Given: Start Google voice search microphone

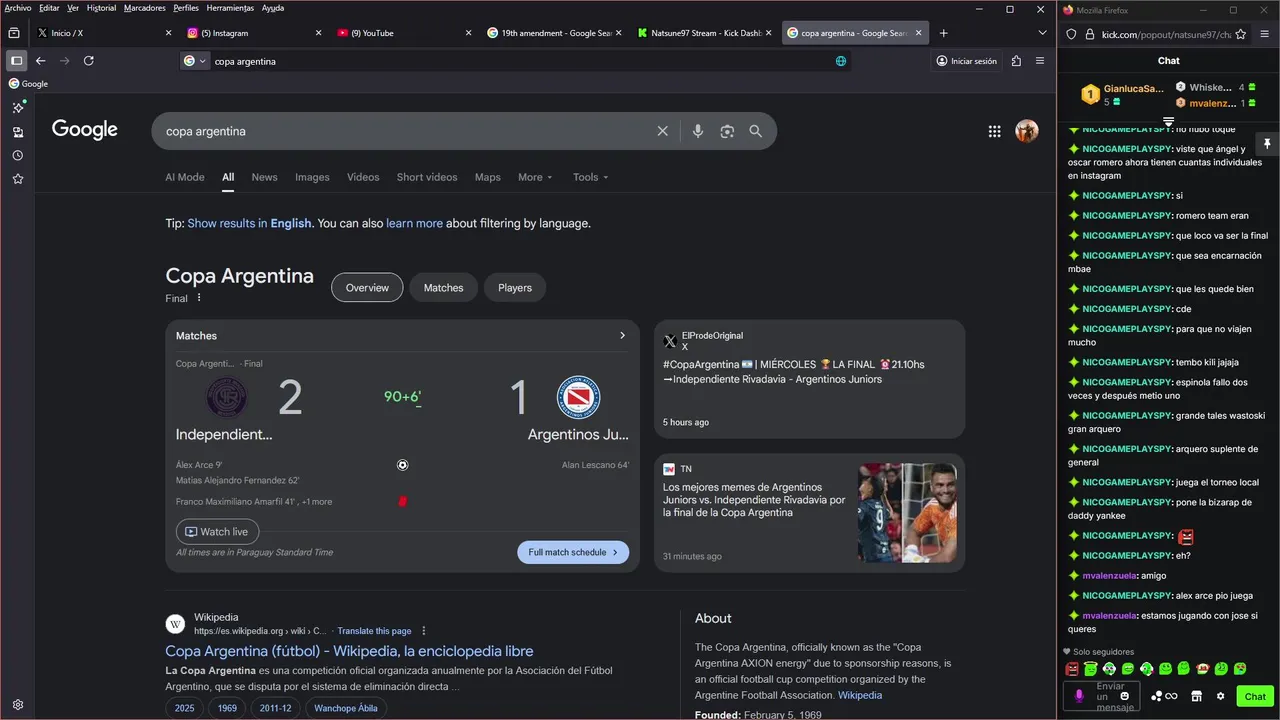Looking at the screenshot, I should coord(698,131).
